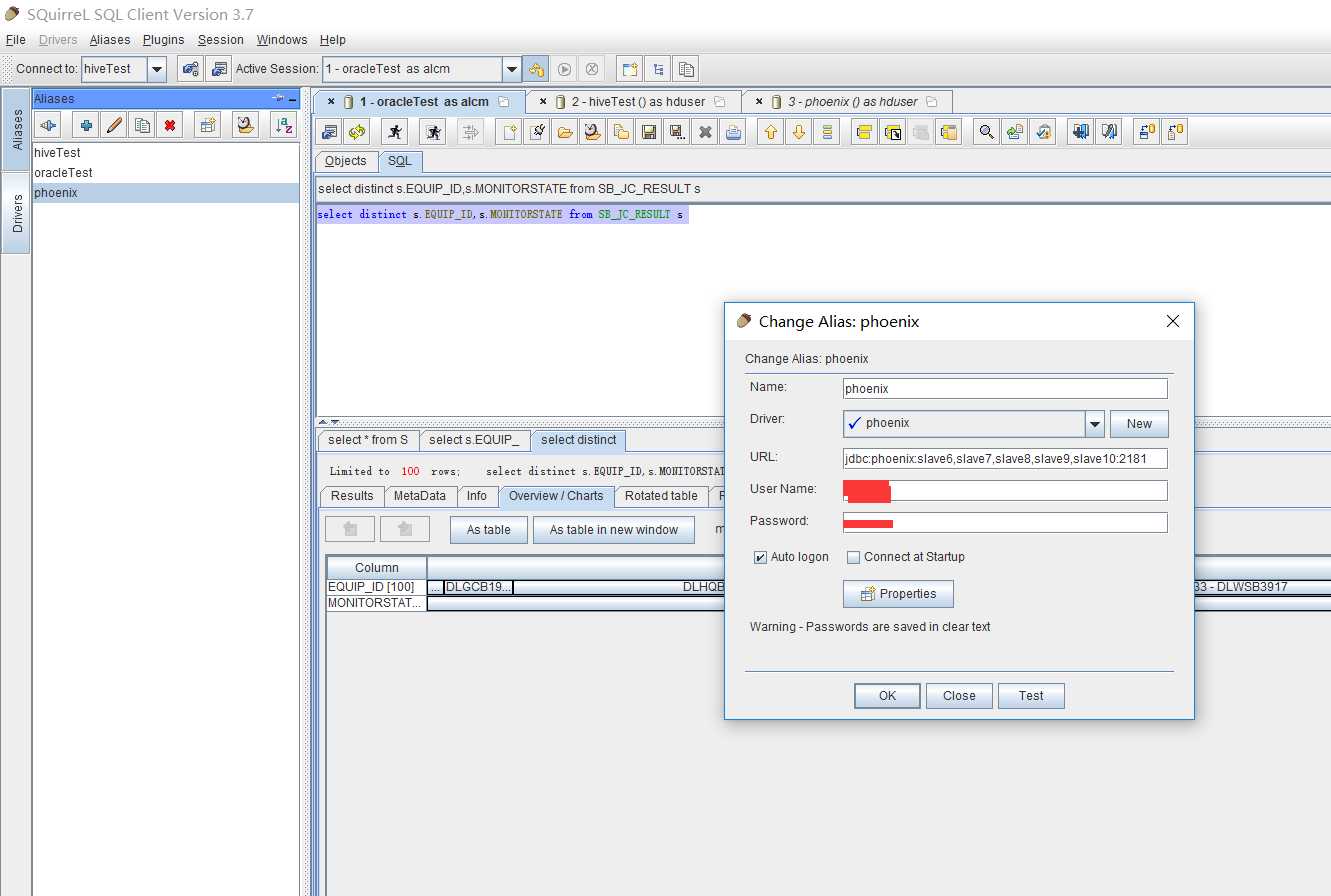This screenshot has width=1331, height=896.
Task: Click the Password input field
Action: pos(1005,523)
